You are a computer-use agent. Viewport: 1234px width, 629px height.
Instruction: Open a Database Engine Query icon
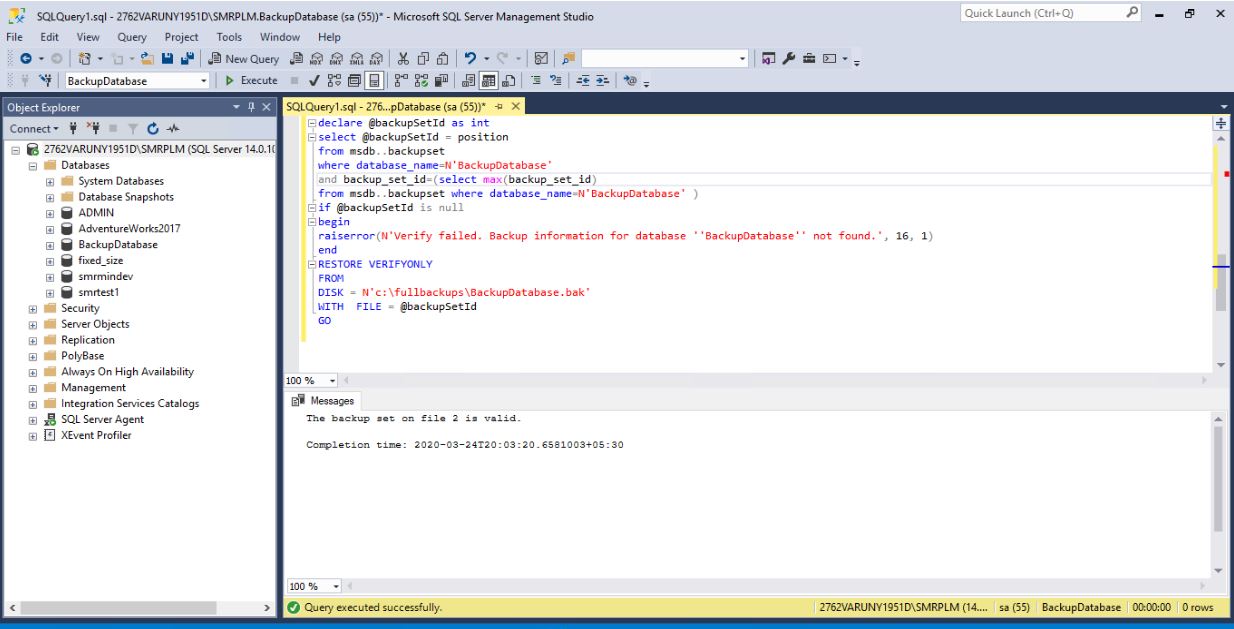[x=297, y=59]
